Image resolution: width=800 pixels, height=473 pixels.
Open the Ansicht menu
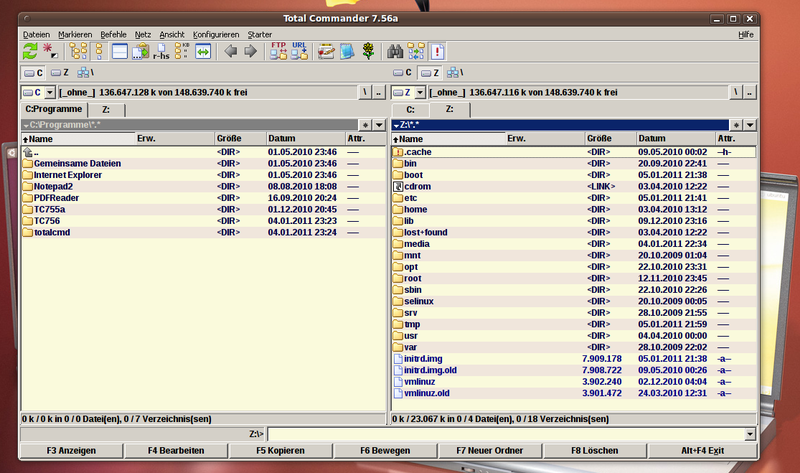[x=172, y=35]
